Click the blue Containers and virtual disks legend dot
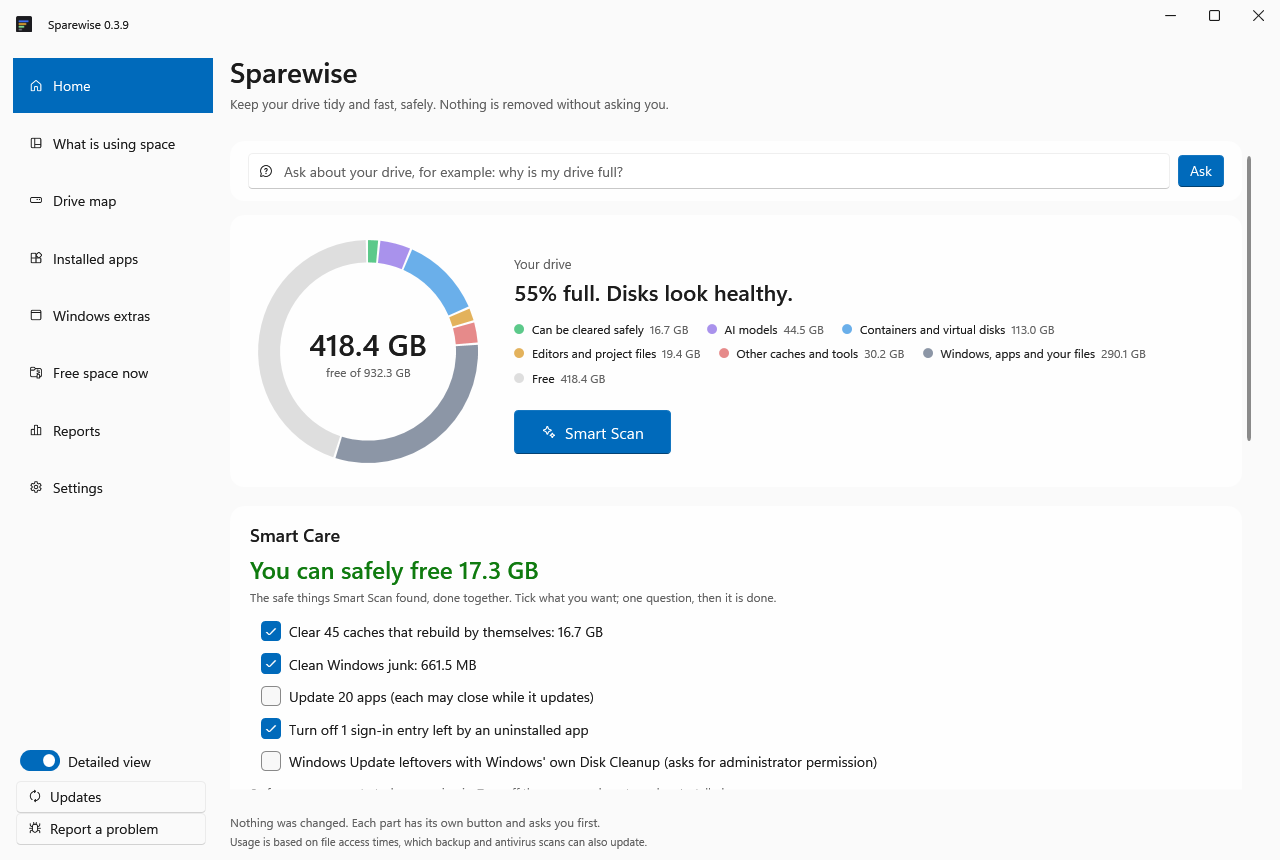Viewport: 1280px width, 860px height. point(847,329)
